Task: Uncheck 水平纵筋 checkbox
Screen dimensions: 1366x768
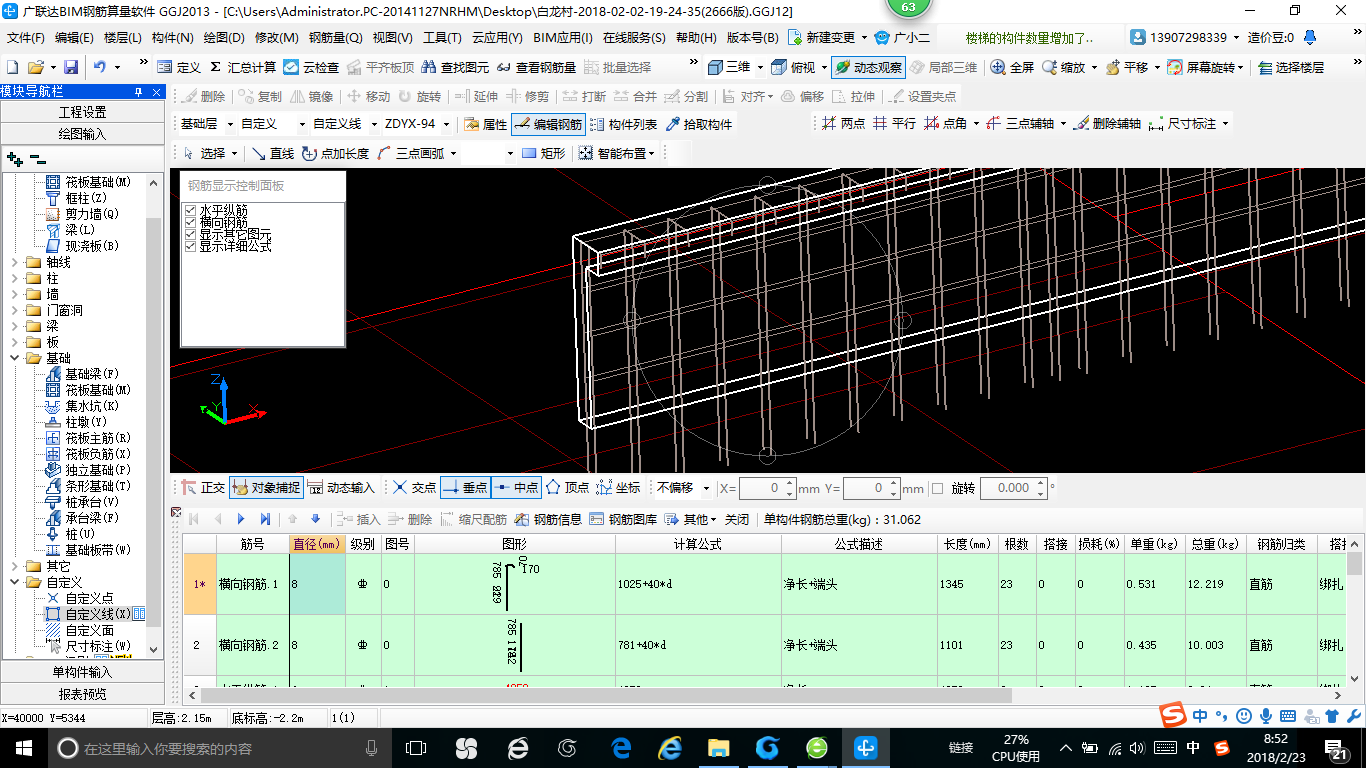Action: pyautogui.click(x=191, y=210)
